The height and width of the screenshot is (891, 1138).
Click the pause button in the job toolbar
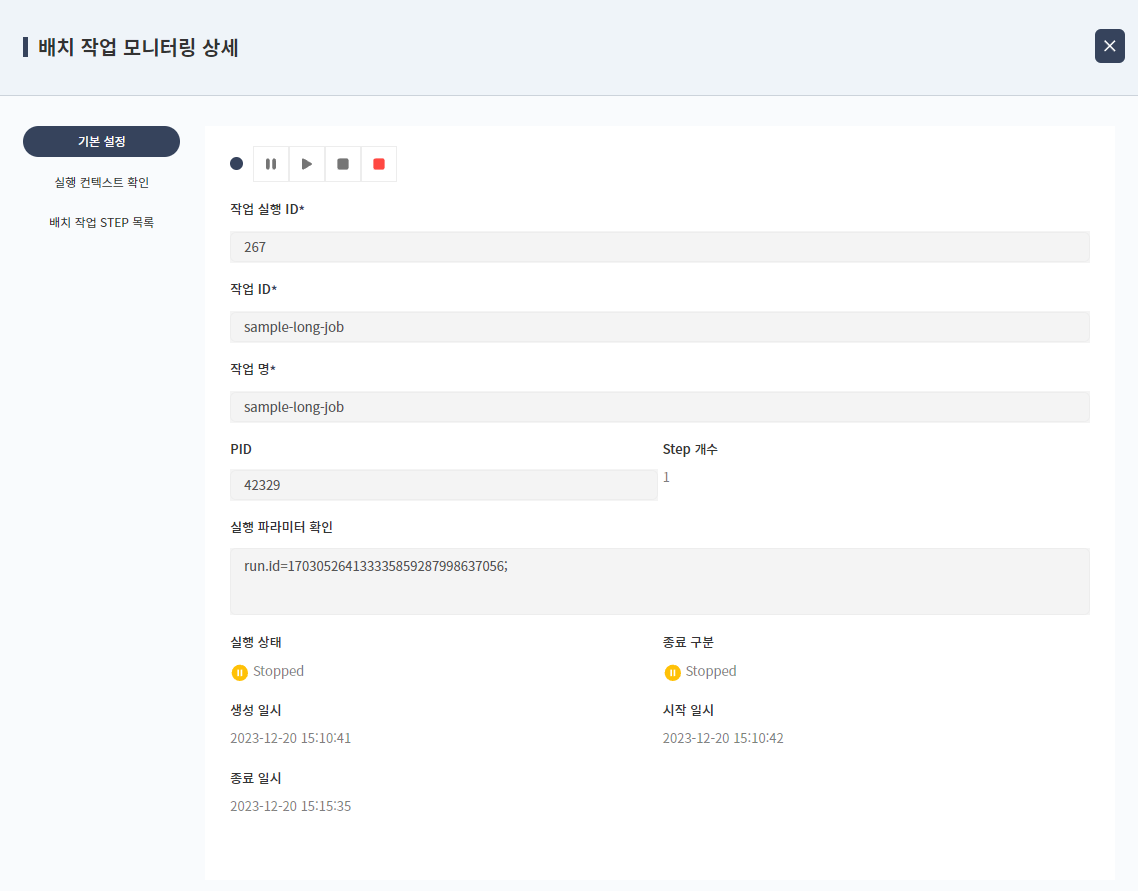pos(271,164)
